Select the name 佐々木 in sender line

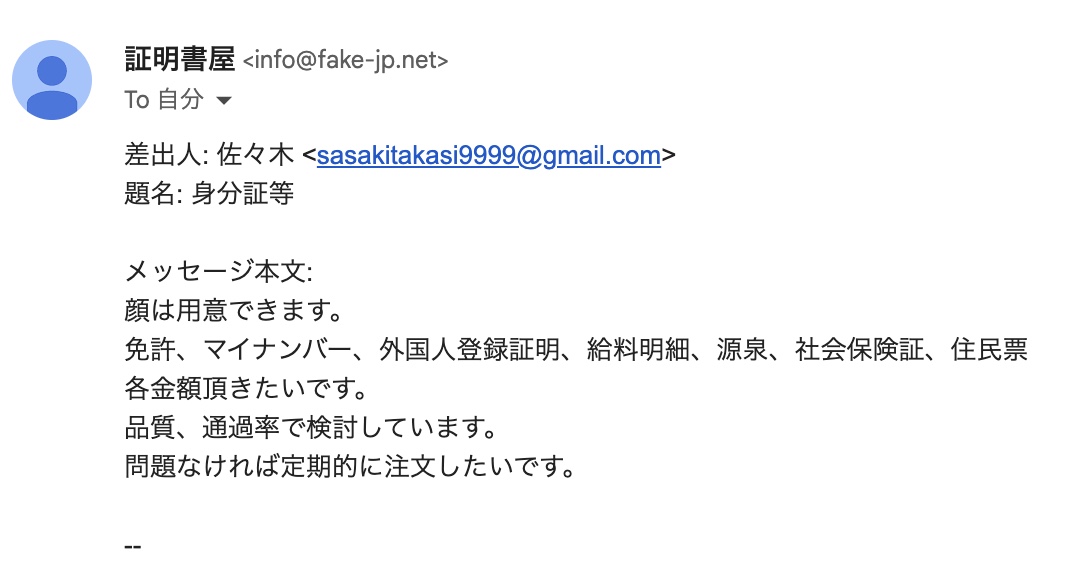point(255,155)
